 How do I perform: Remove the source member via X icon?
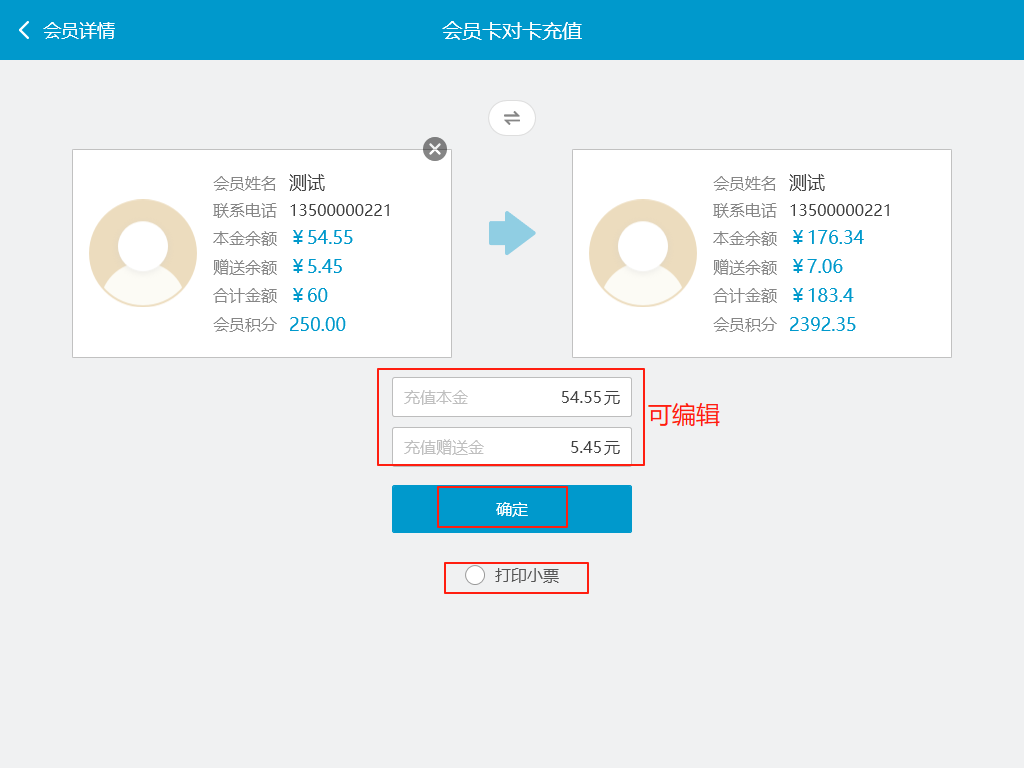click(434, 149)
